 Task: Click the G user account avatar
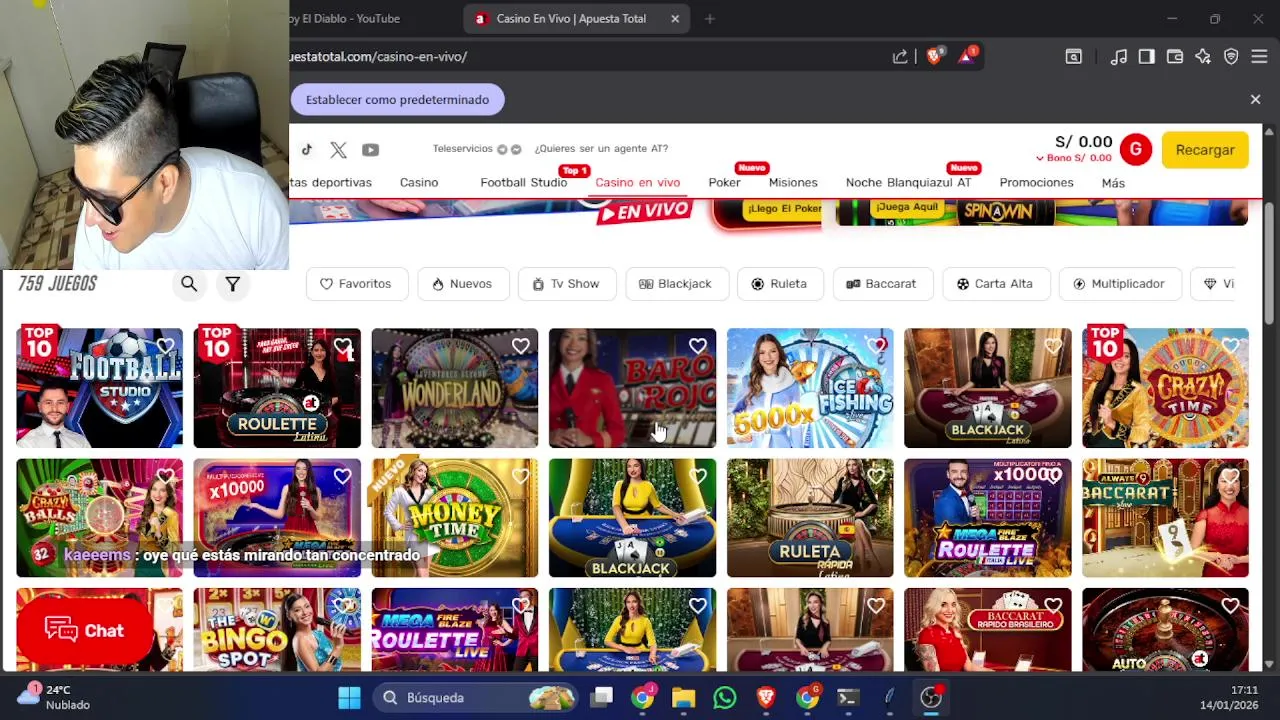(x=1136, y=150)
